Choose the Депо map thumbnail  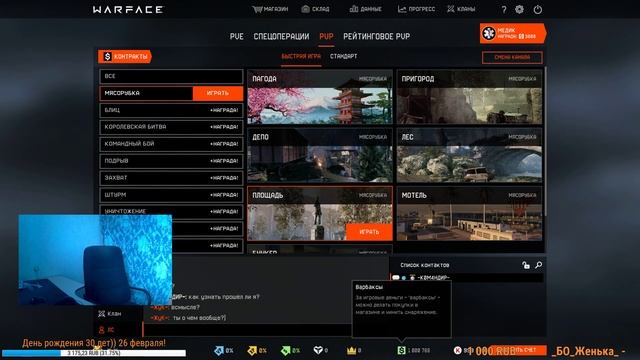(x=320, y=156)
